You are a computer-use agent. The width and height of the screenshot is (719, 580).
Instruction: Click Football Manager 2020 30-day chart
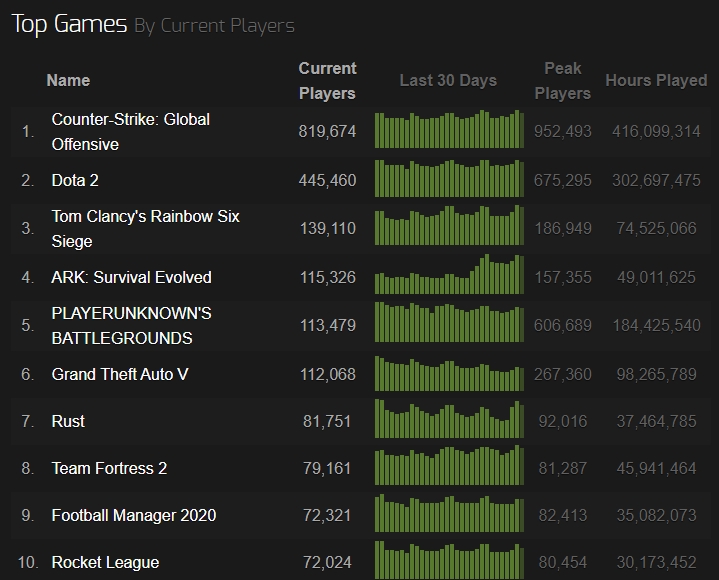point(449,513)
